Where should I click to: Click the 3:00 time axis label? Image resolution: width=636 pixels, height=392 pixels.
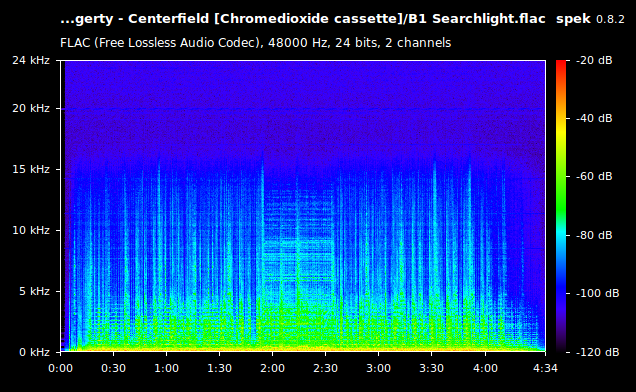[378, 368]
